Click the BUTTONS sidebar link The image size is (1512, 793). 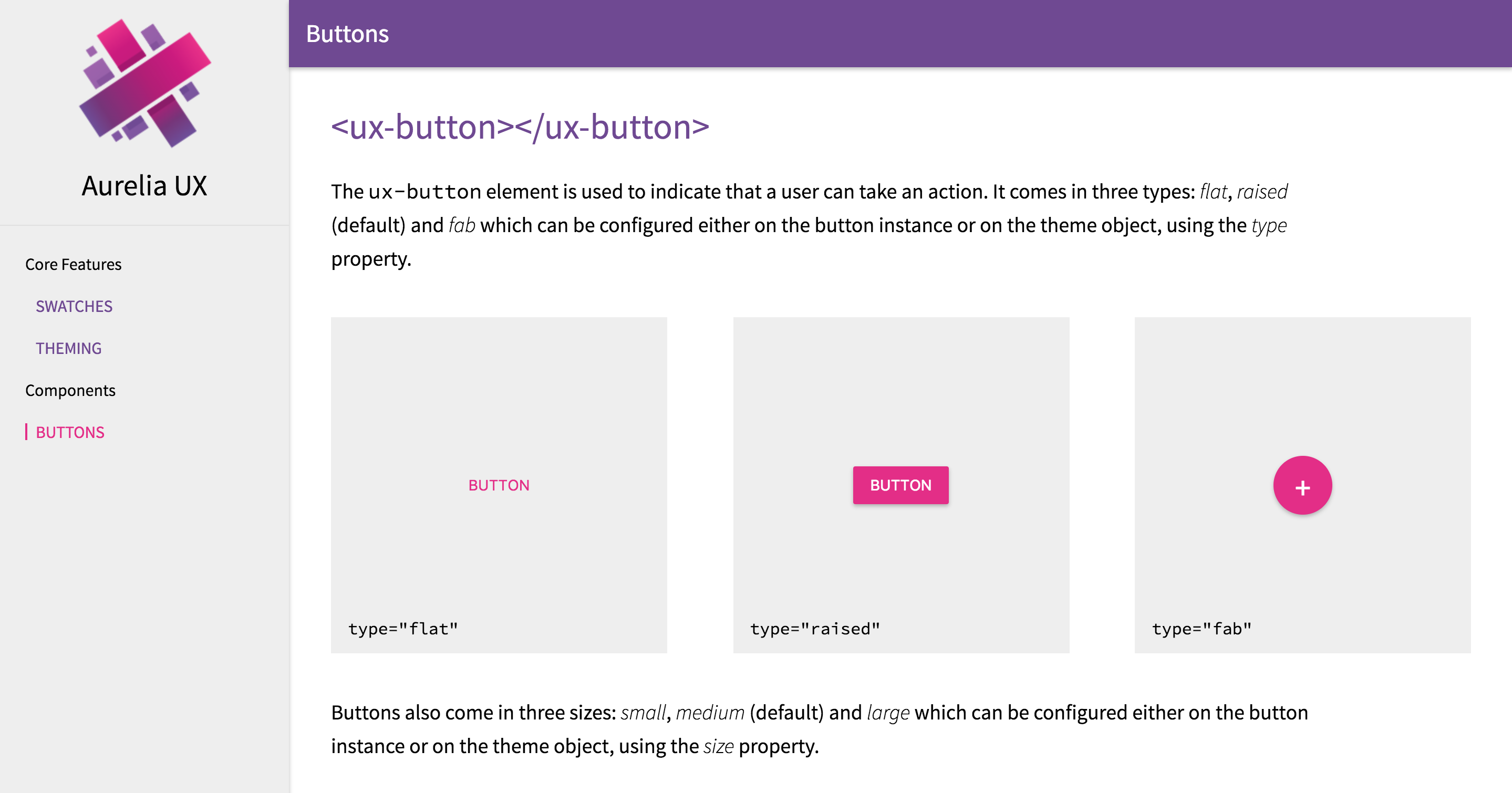click(x=71, y=432)
